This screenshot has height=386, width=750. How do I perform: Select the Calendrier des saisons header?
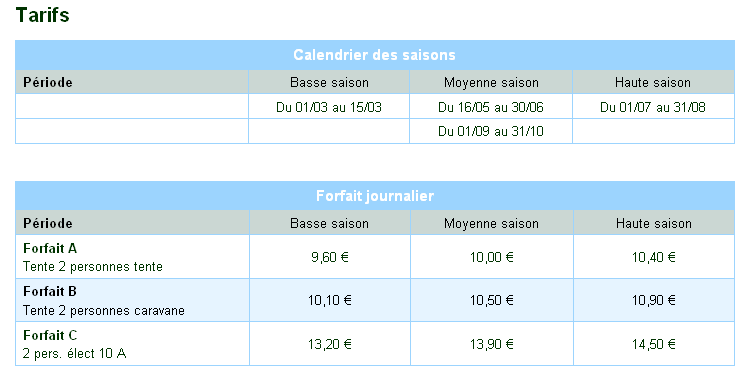click(375, 55)
